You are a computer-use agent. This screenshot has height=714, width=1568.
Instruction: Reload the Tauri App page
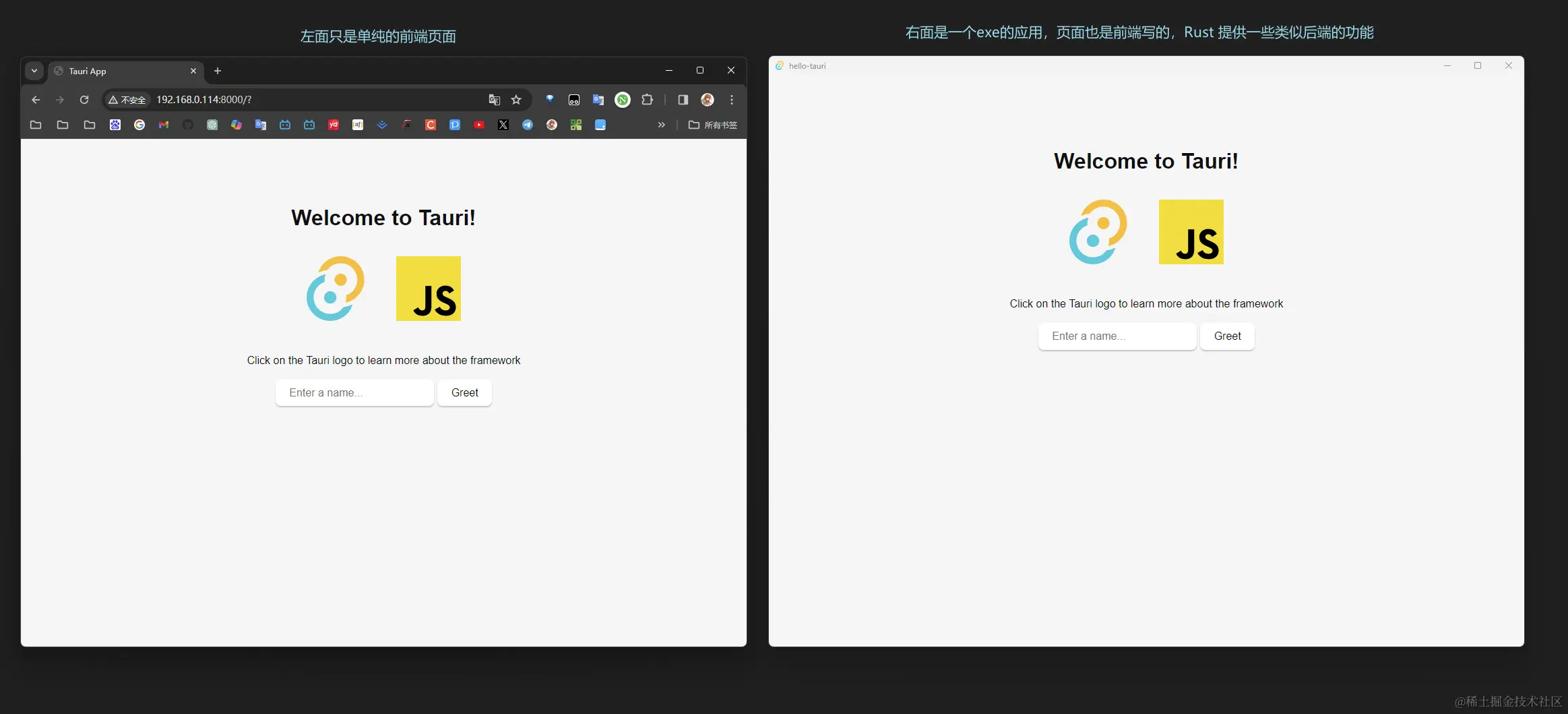pos(84,100)
